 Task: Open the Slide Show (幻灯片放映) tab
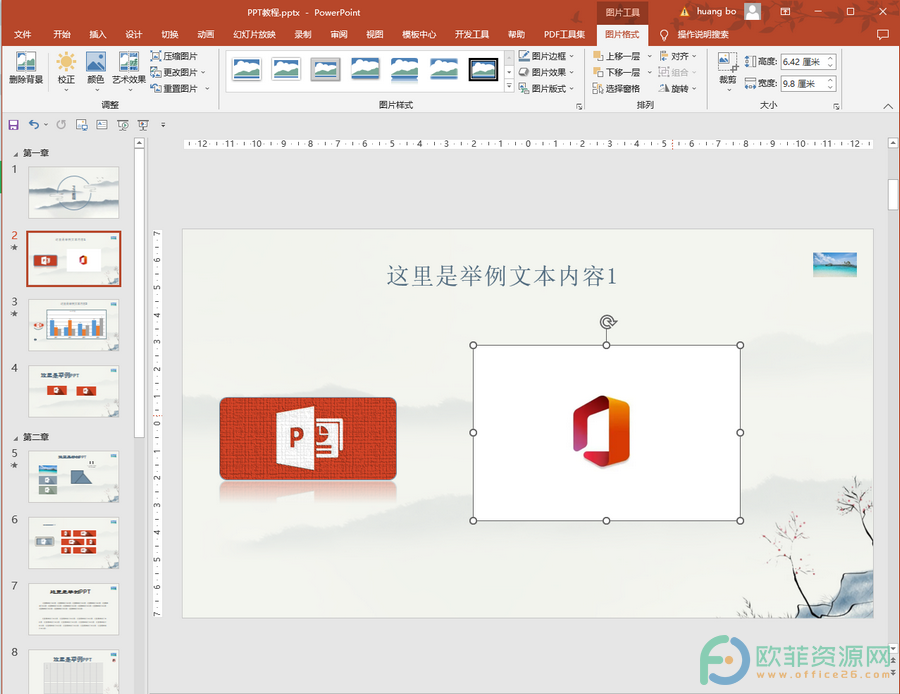[254, 34]
